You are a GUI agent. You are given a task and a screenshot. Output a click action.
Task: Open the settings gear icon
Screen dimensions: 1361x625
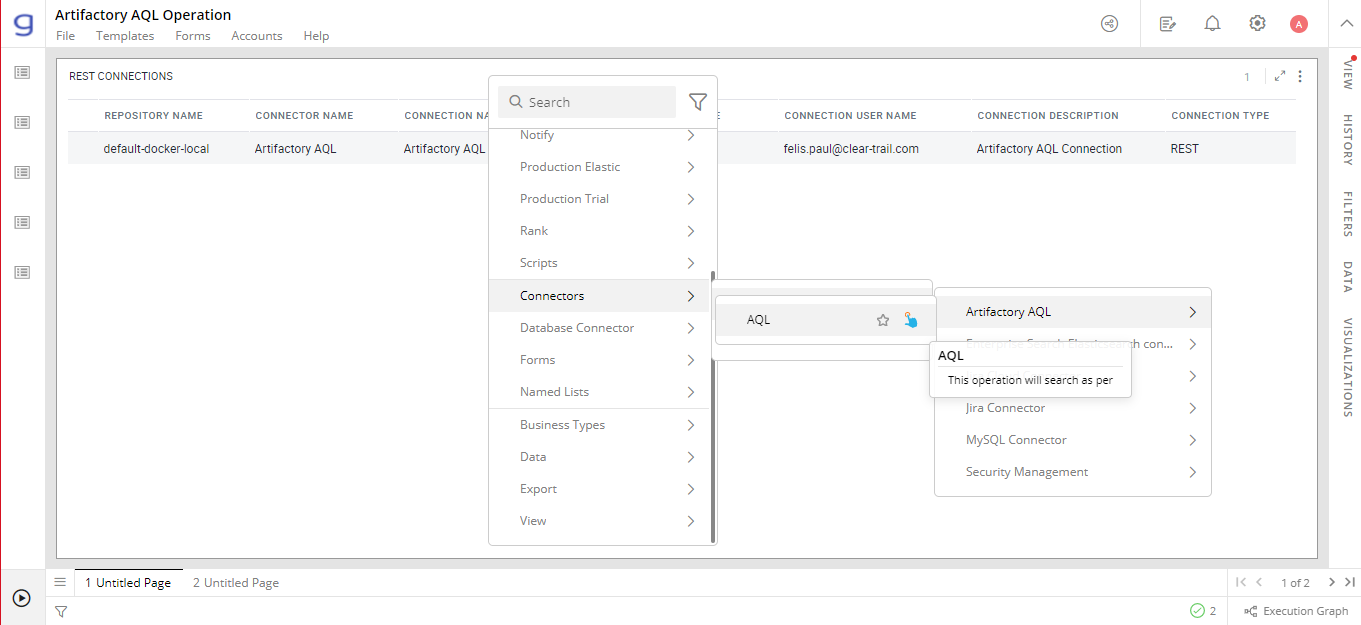point(1257,24)
